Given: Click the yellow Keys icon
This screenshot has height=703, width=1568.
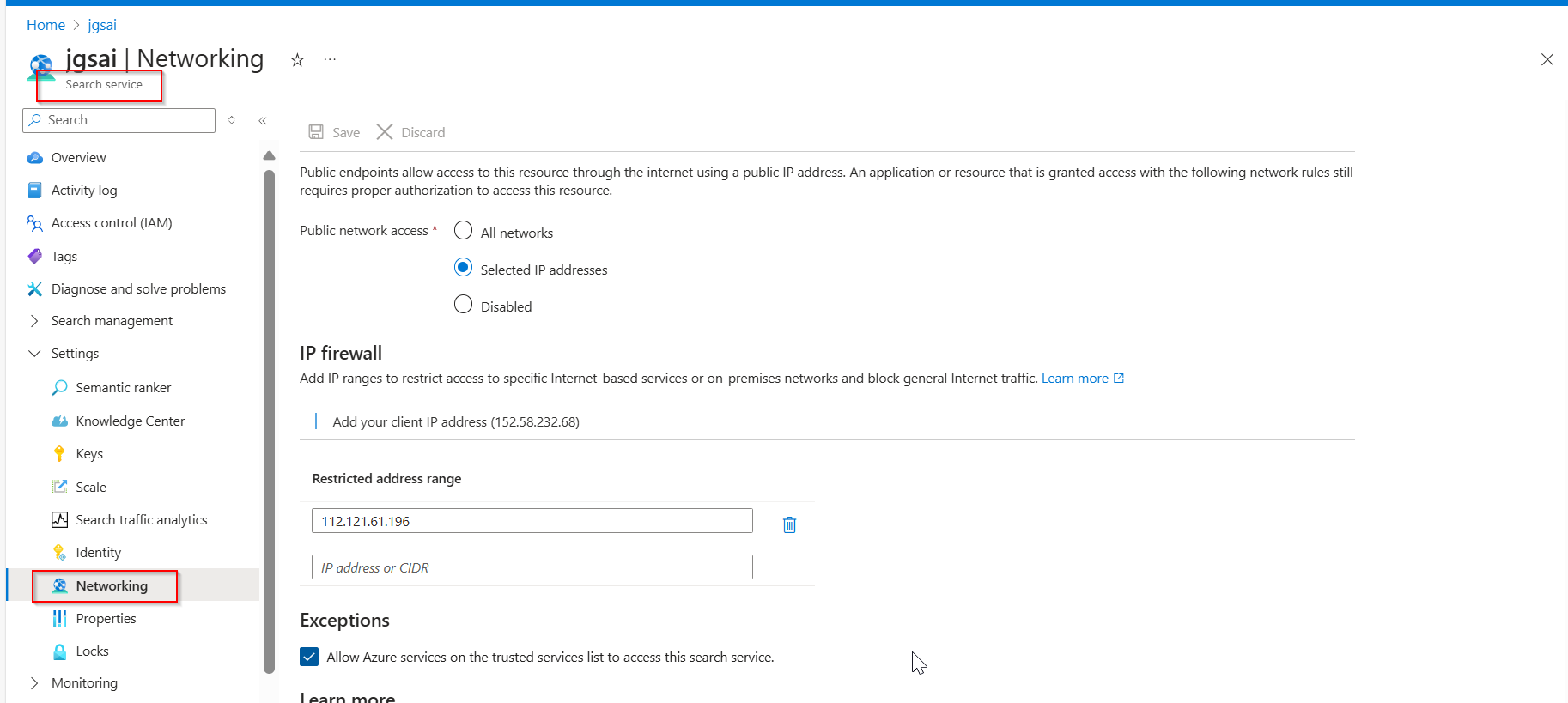Looking at the screenshot, I should tap(59, 453).
